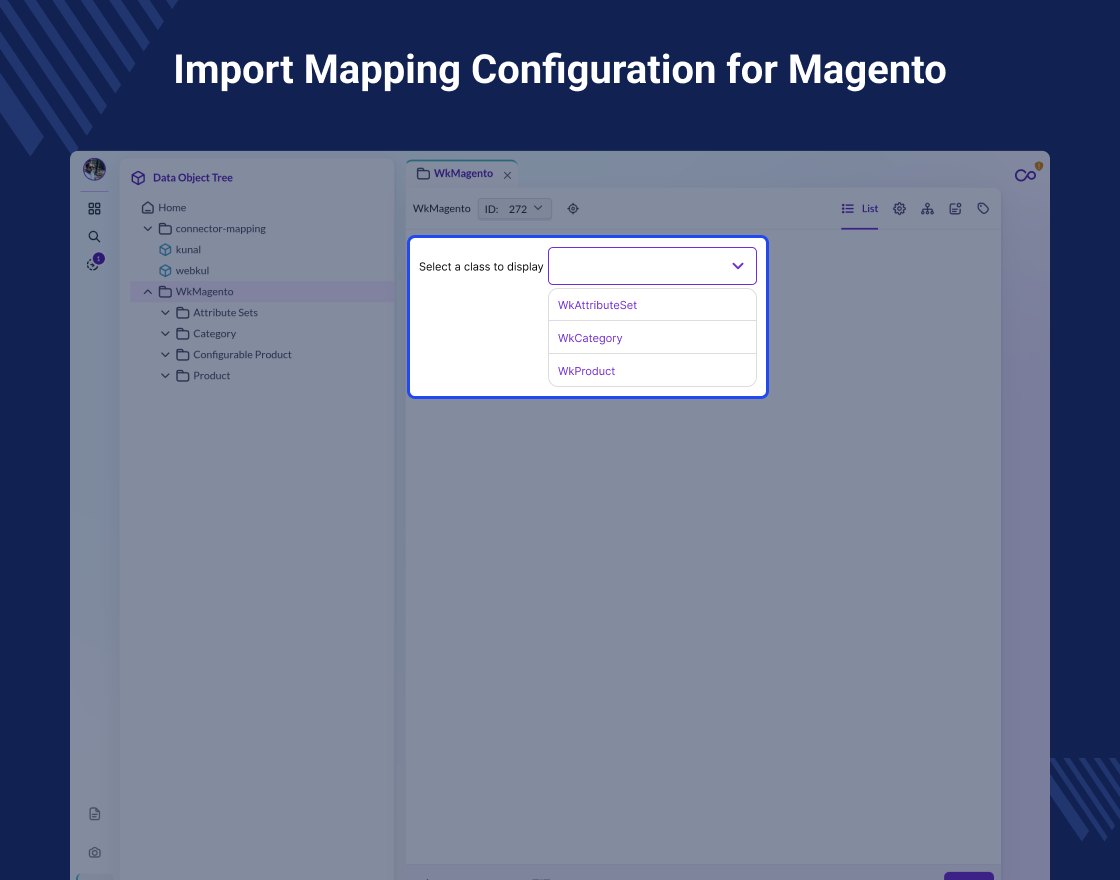Select the WkCategory option
This screenshot has height=880, width=1120.
[x=652, y=338]
